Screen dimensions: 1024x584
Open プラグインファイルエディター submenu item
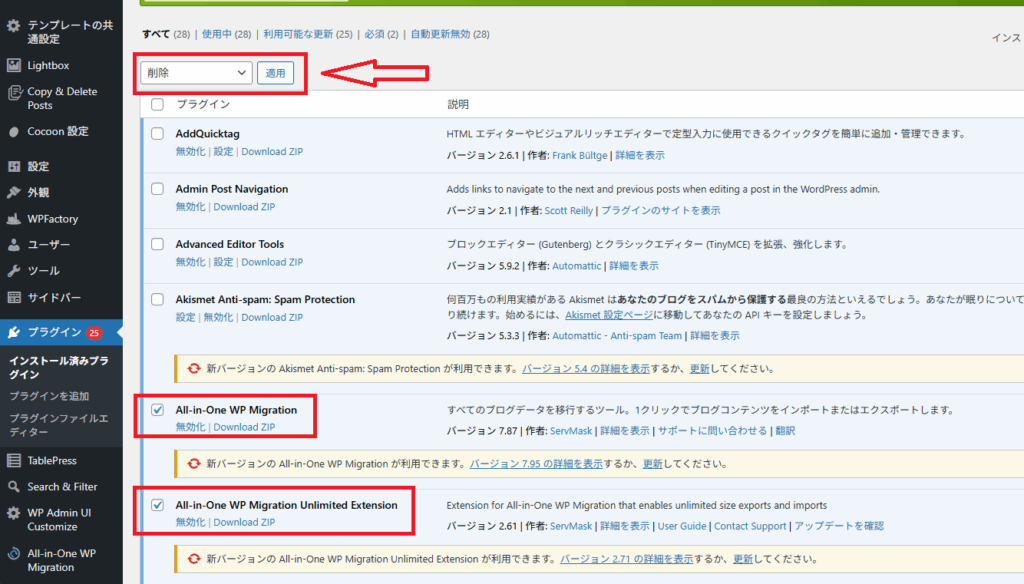[59, 425]
